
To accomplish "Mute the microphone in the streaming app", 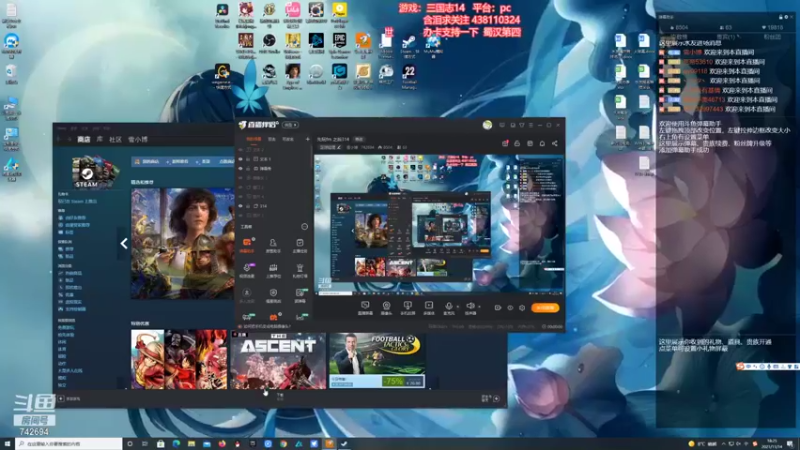I will pyautogui.click(x=448, y=307).
